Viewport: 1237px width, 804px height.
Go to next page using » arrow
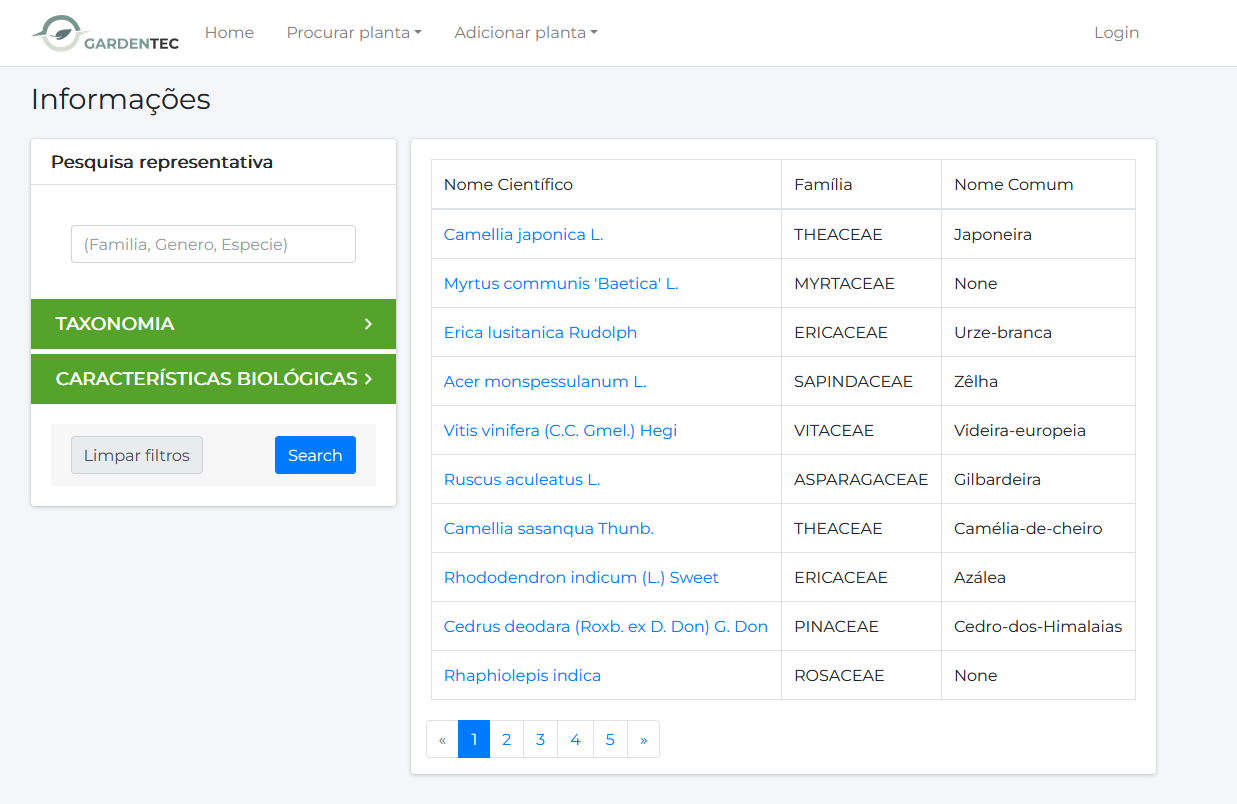click(x=643, y=740)
